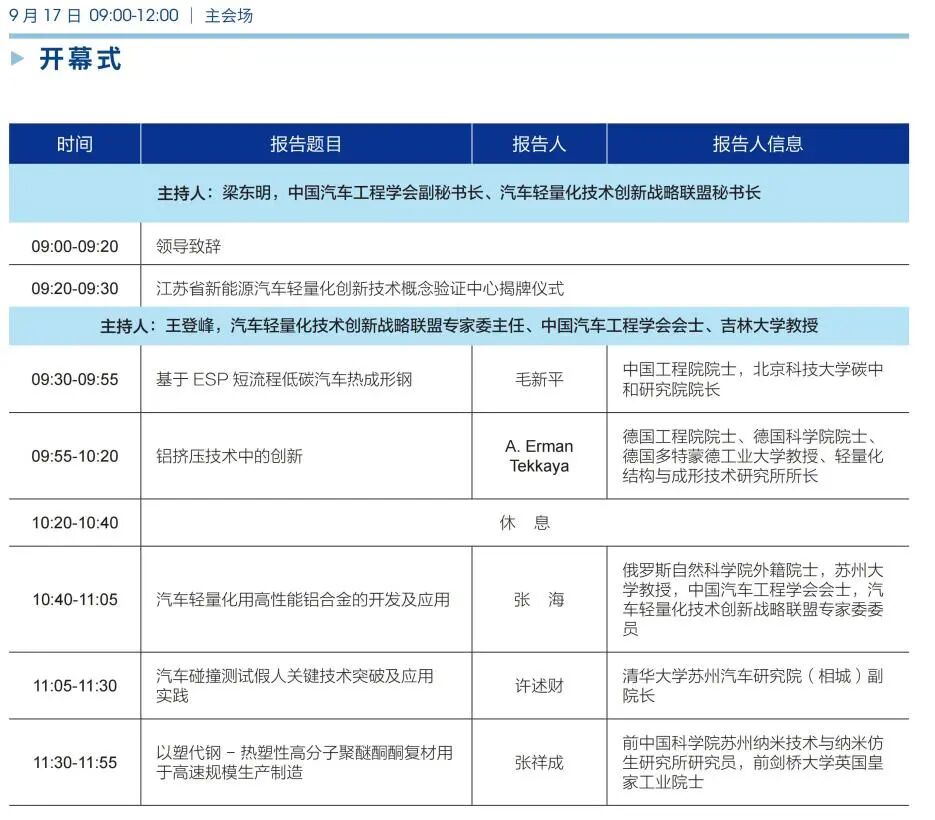
Task: Click the title 基于 ESP 短流程低碳汽车热成形钢
Action: [x=284, y=379]
